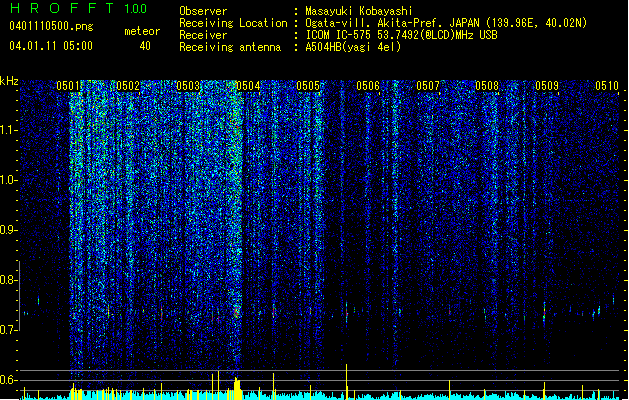Click the wide yellow peak block before 0504
Screen dimensions: 629x400
pyautogui.click(x=237, y=388)
